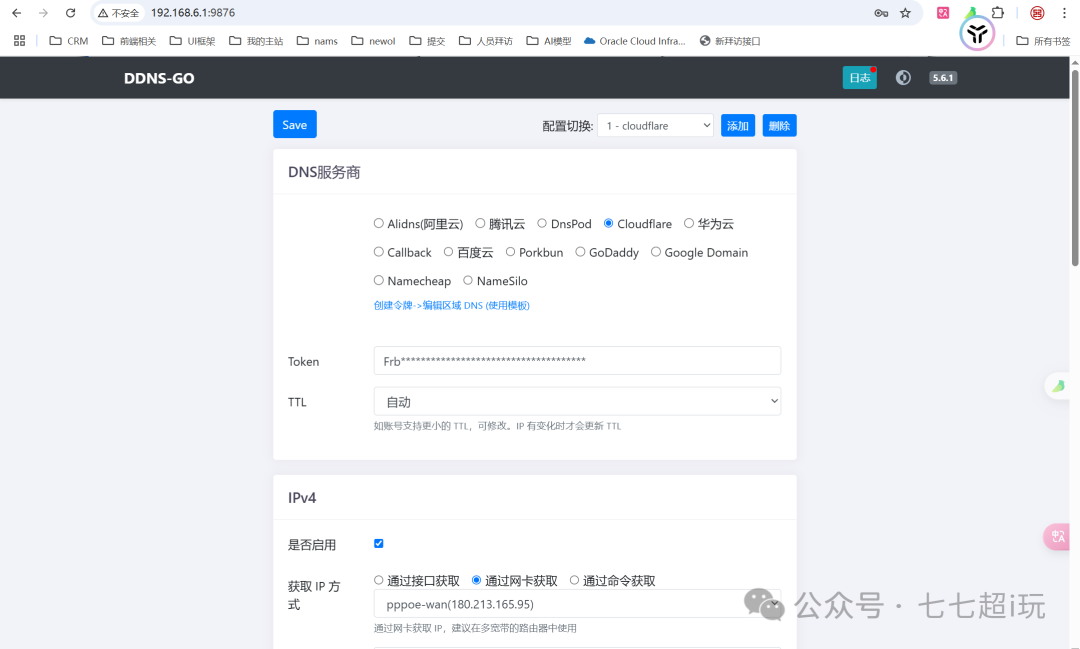Uncheck the IPv4 是否启用 checkbox
This screenshot has height=649, width=1080.
379,544
